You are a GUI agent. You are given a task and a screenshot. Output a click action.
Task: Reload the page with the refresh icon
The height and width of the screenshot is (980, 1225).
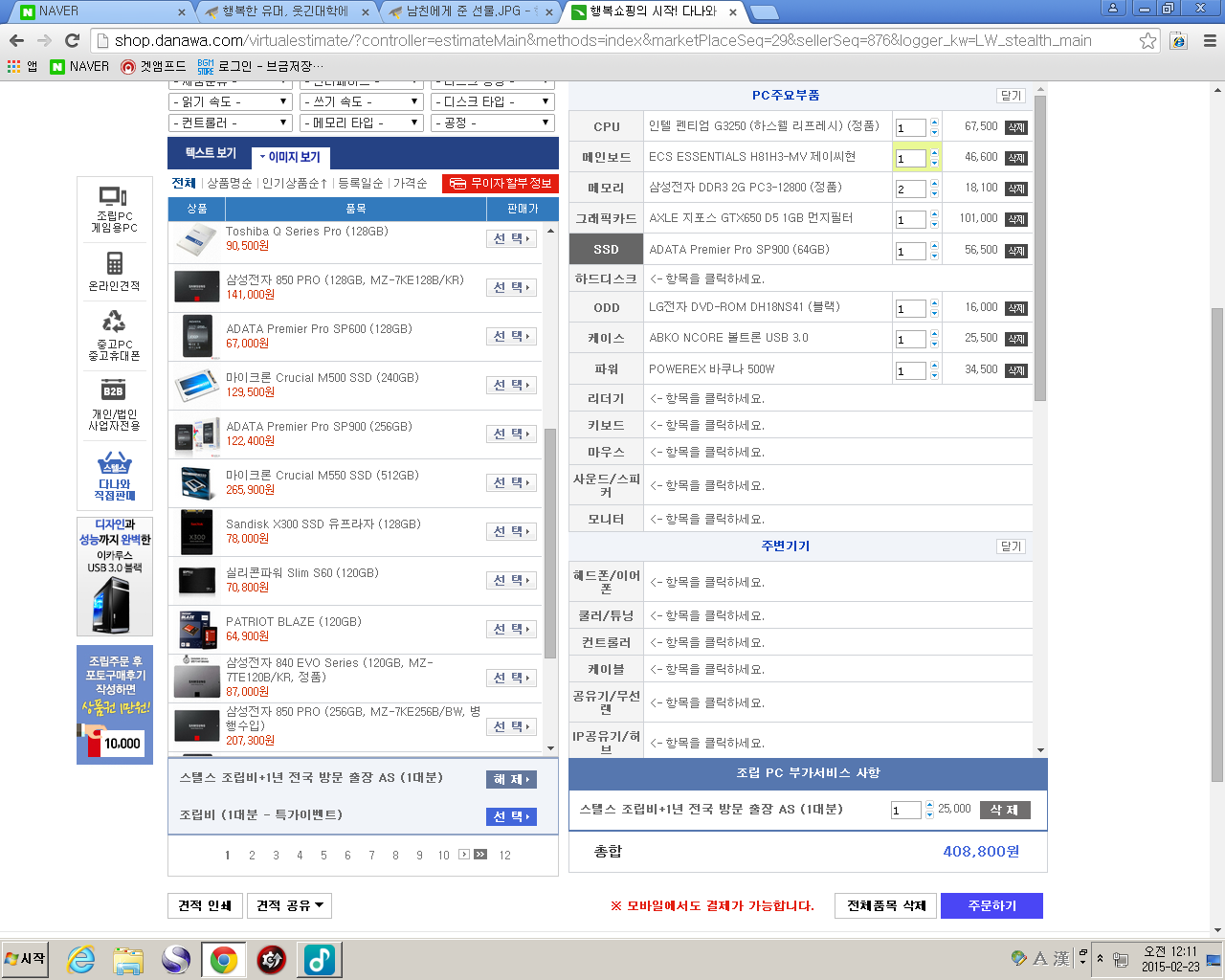click(72, 40)
